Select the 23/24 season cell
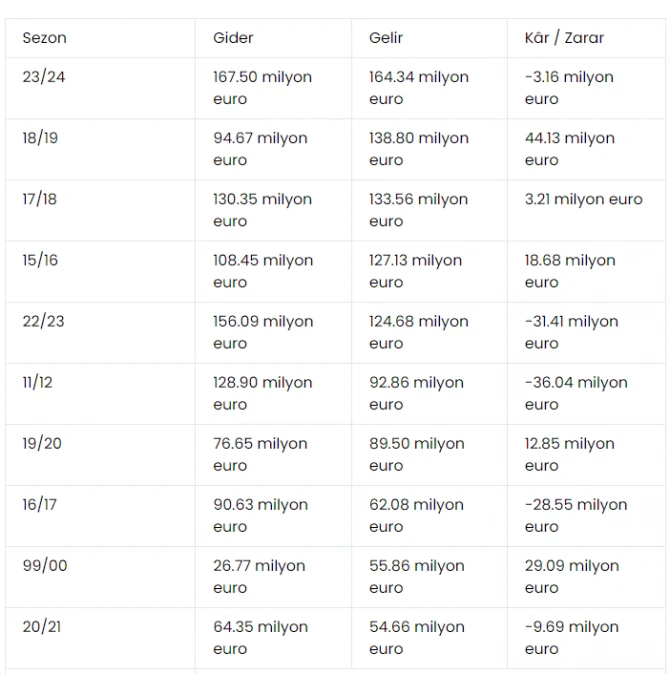The width and height of the screenshot is (670, 674). tap(100, 88)
